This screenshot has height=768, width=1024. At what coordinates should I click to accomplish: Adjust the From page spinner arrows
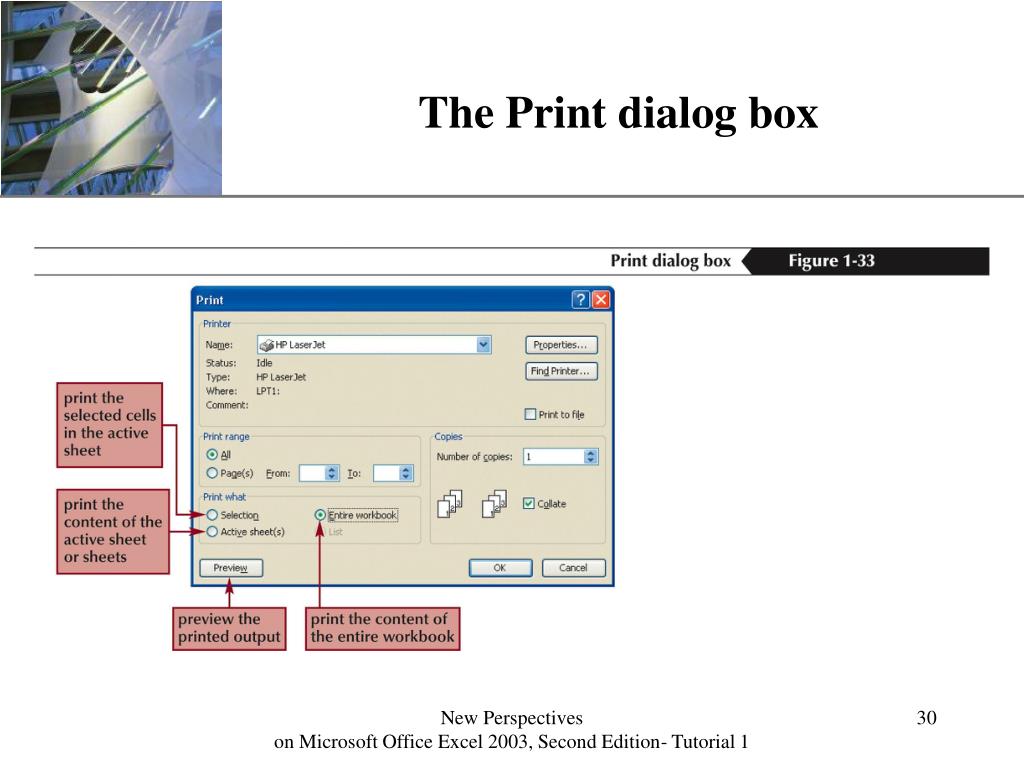tap(332, 473)
